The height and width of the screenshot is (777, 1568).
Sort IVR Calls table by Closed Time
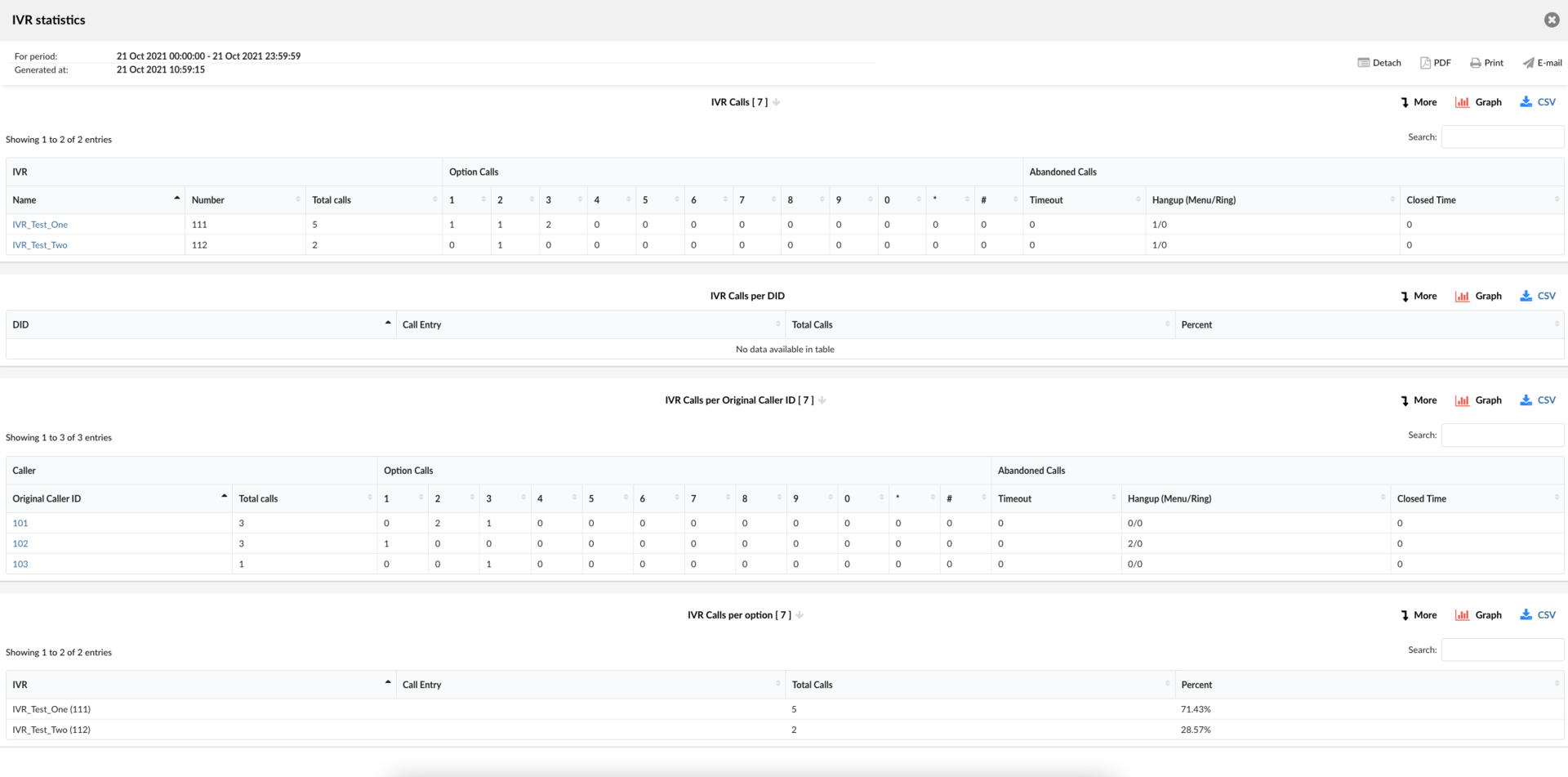pos(1481,200)
